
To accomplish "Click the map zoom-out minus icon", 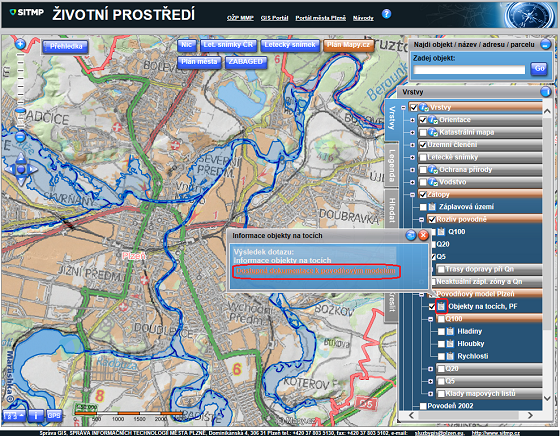I will coord(21,137).
